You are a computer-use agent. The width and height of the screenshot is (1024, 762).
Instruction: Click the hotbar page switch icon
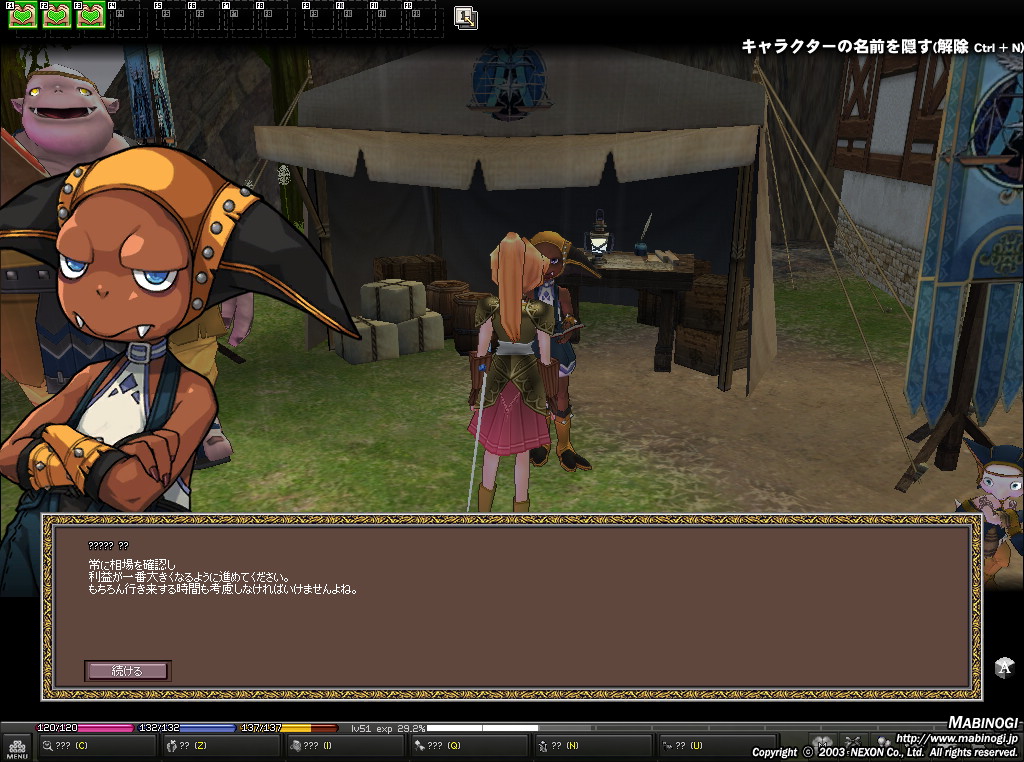pyautogui.click(x=465, y=17)
